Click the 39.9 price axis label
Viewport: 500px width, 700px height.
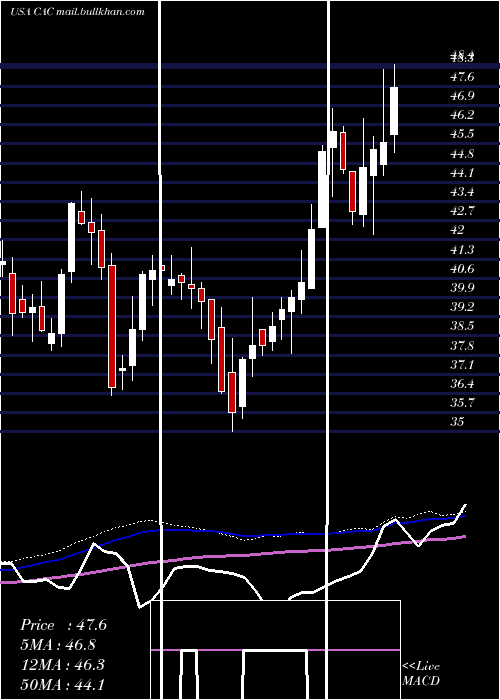click(462, 288)
